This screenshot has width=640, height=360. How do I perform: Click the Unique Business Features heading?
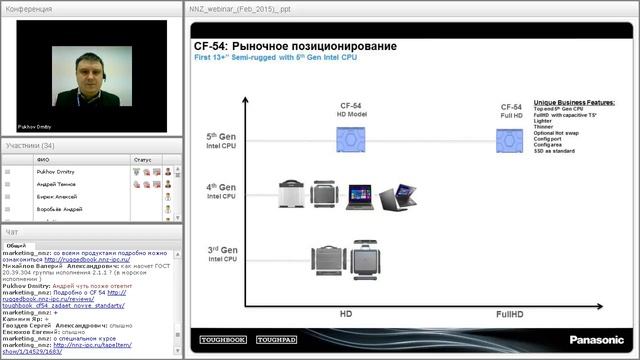click(x=574, y=102)
